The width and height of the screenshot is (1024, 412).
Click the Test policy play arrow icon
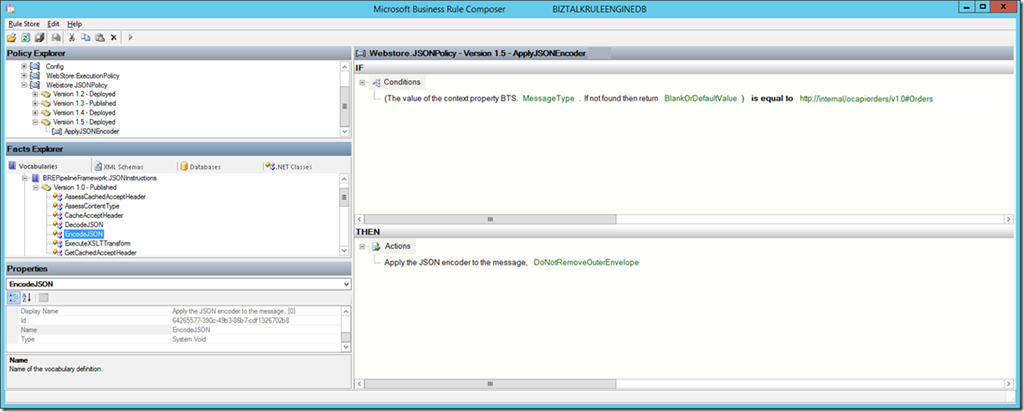click(131, 37)
